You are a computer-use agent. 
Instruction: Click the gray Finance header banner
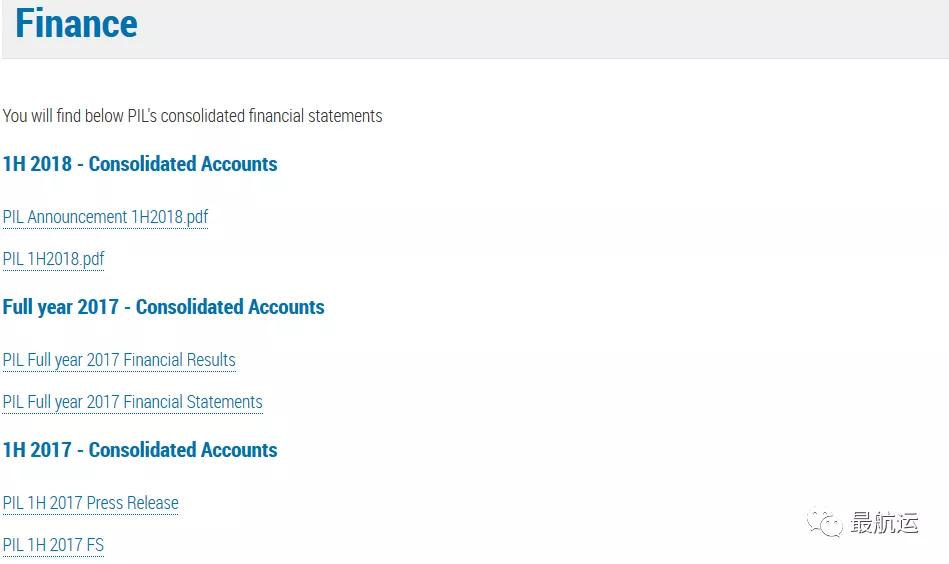(x=476, y=29)
